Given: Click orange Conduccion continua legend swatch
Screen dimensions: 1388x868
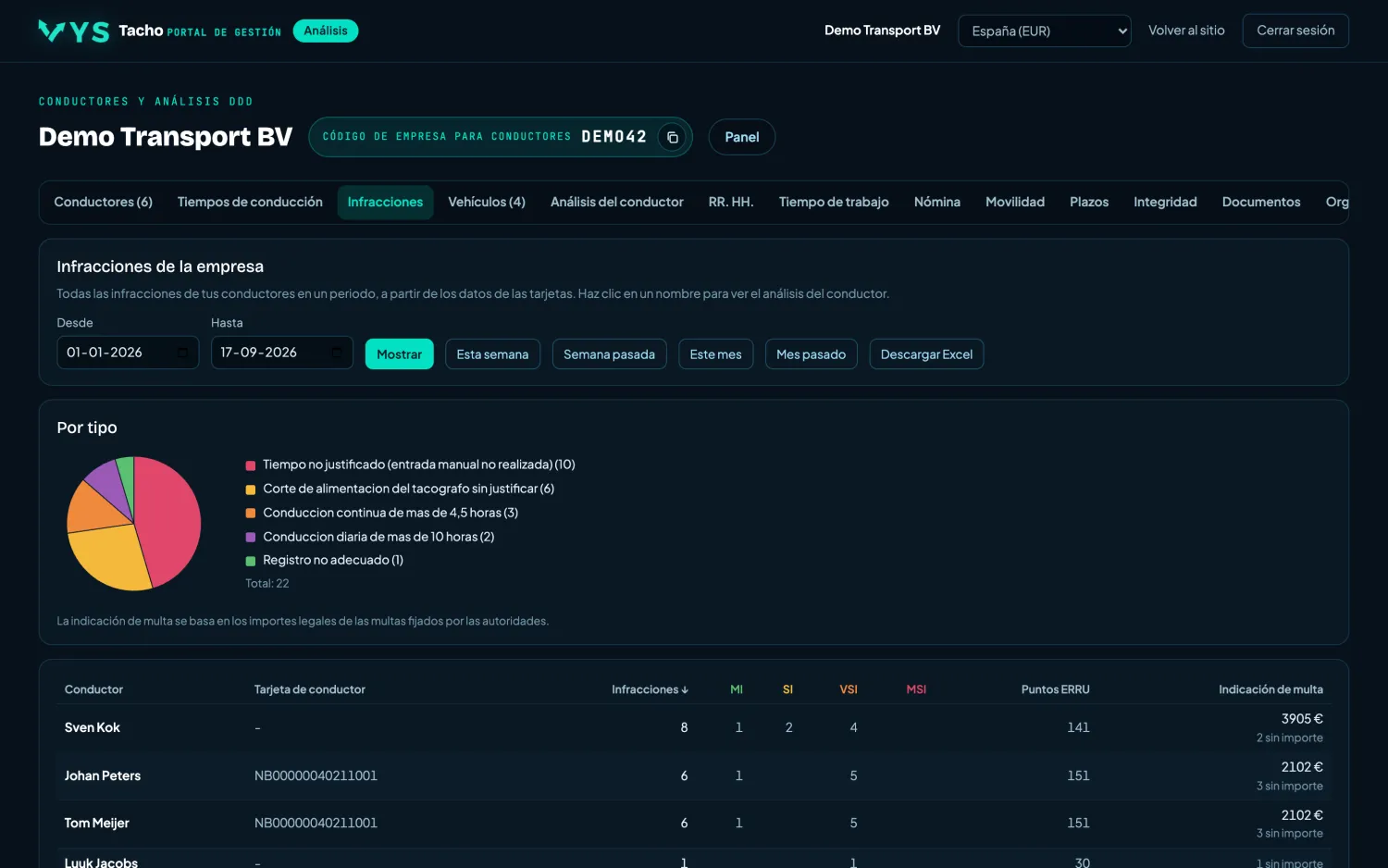Looking at the screenshot, I should coord(250,513).
